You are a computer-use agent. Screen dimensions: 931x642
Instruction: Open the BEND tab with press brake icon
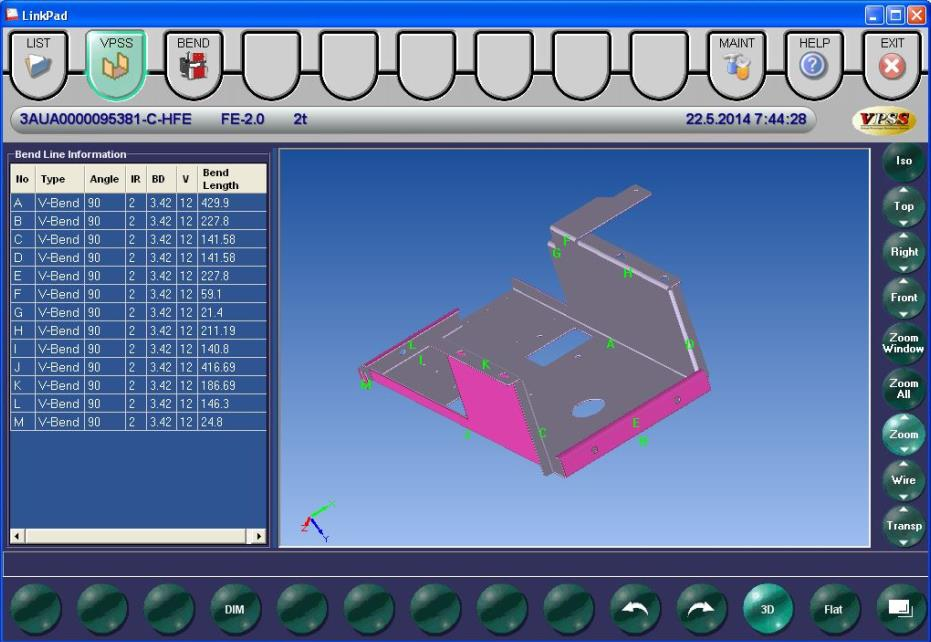[x=194, y=64]
